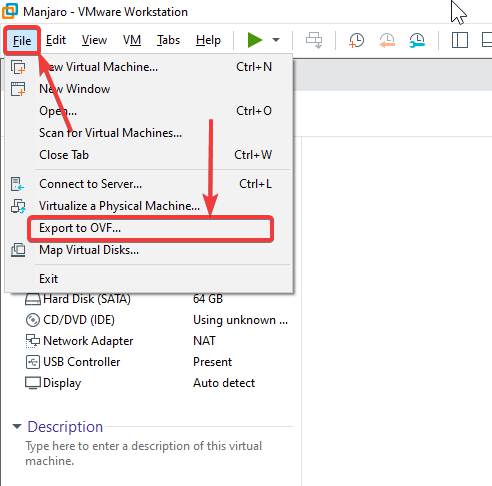492x486 pixels.
Task: Click the Network Adapter icon
Action: point(33,341)
